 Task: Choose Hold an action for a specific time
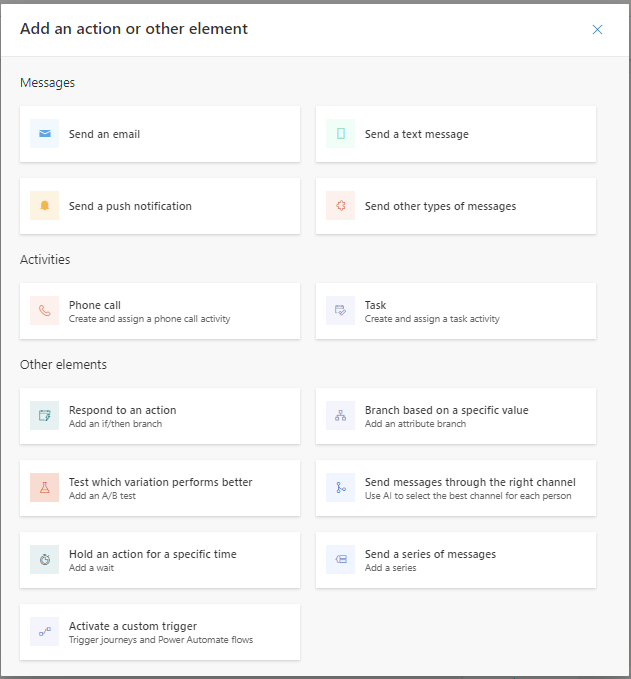point(152,554)
